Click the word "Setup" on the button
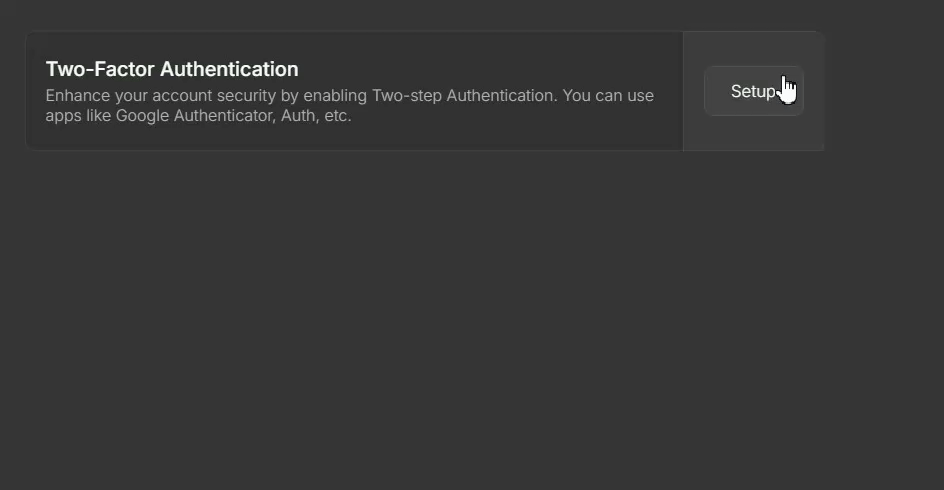This screenshot has width=944, height=490. point(752,91)
